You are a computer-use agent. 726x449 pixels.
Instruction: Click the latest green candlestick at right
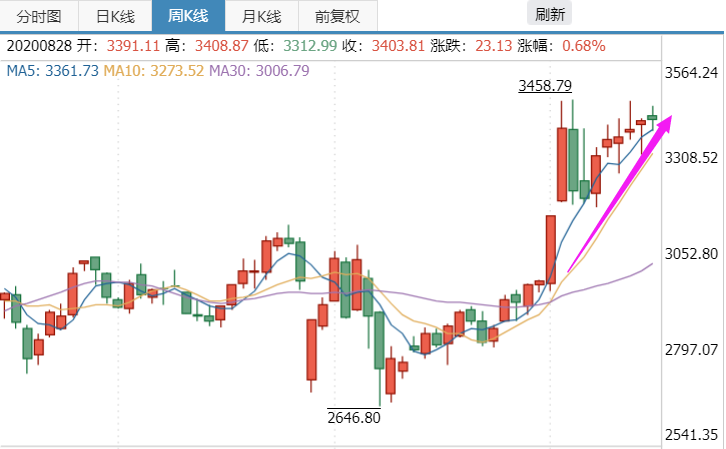[652, 118]
